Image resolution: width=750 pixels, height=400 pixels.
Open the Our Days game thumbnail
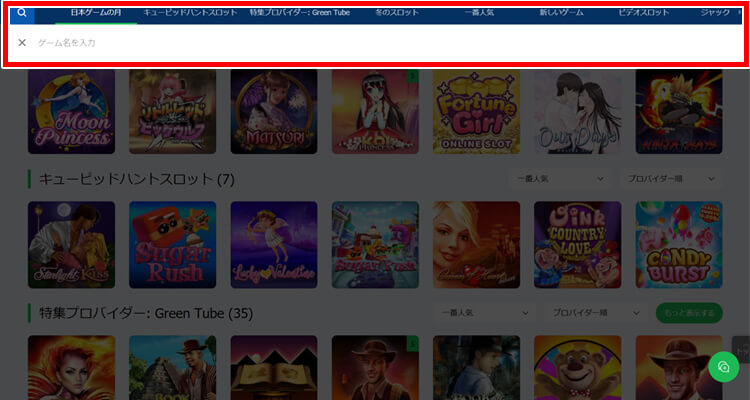[x=578, y=111]
